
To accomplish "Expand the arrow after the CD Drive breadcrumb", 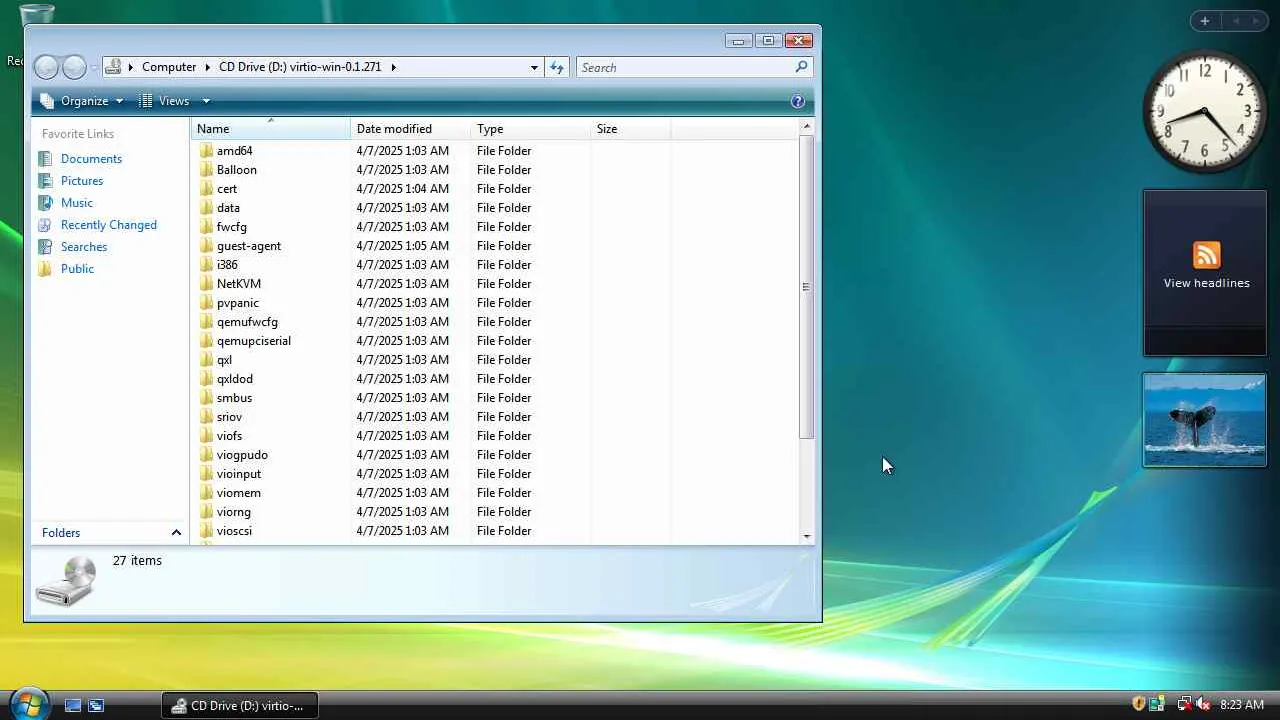I will (x=393, y=67).
